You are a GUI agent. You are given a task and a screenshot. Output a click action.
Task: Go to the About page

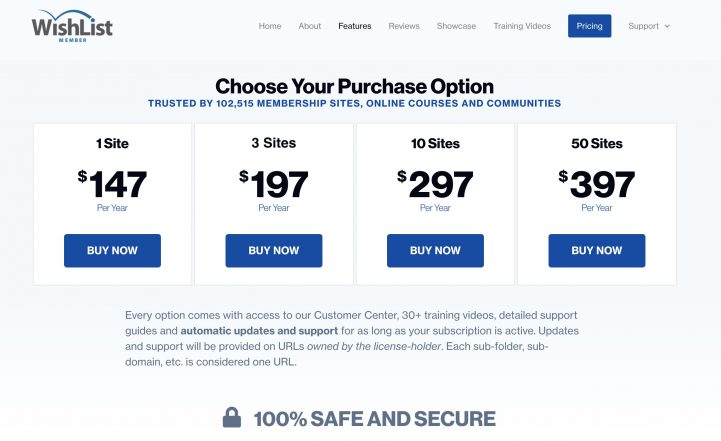pos(310,26)
